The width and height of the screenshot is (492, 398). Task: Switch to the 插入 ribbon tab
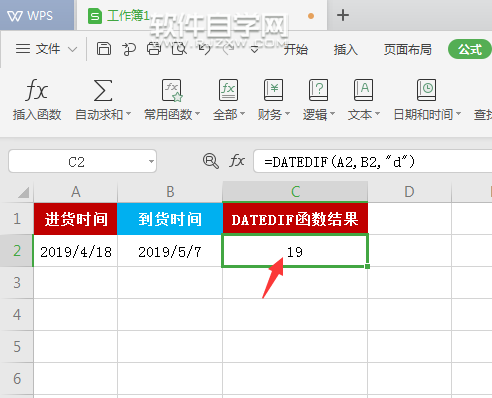pos(346,49)
